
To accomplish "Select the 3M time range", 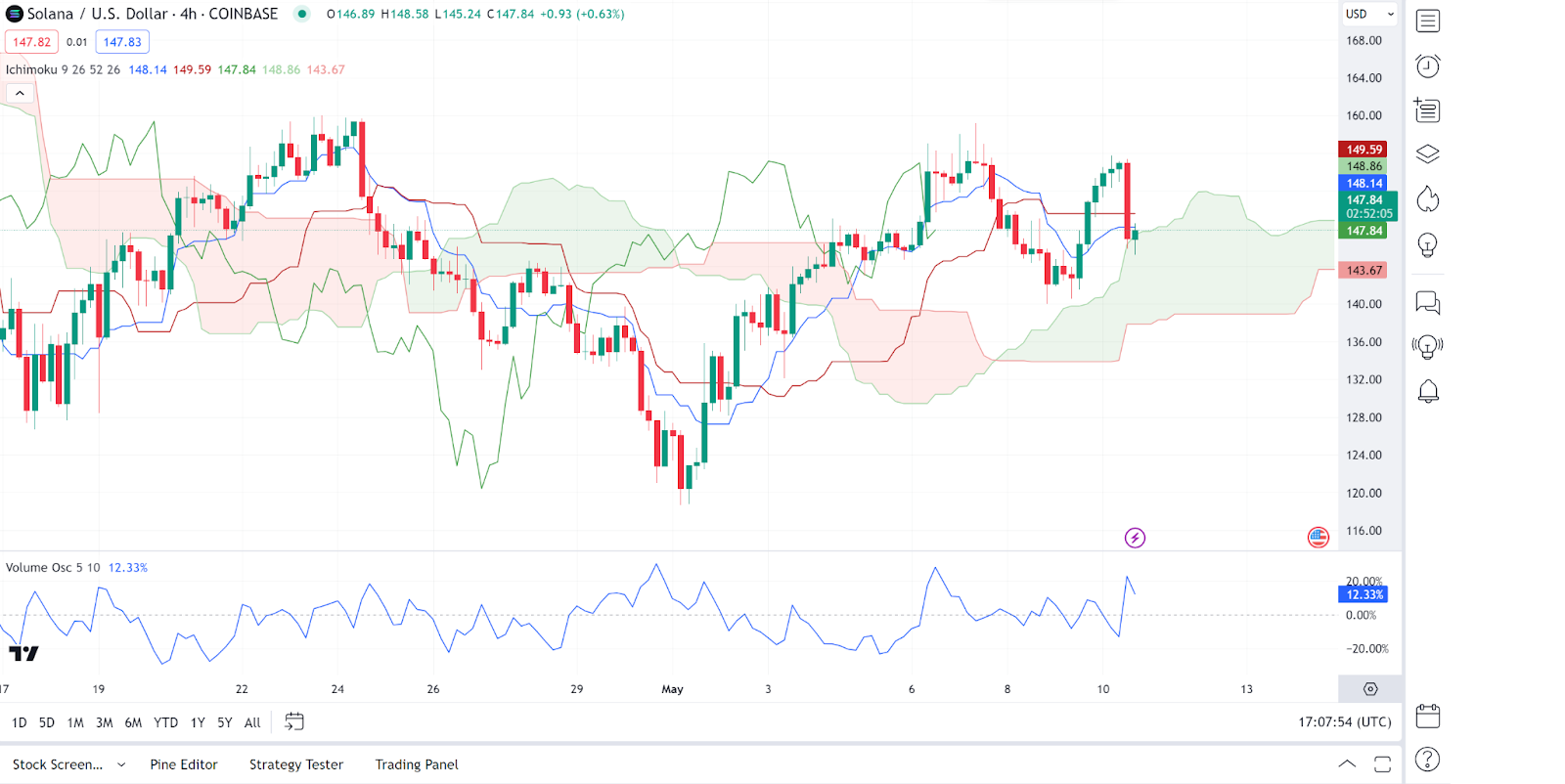I will coord(105,722).
